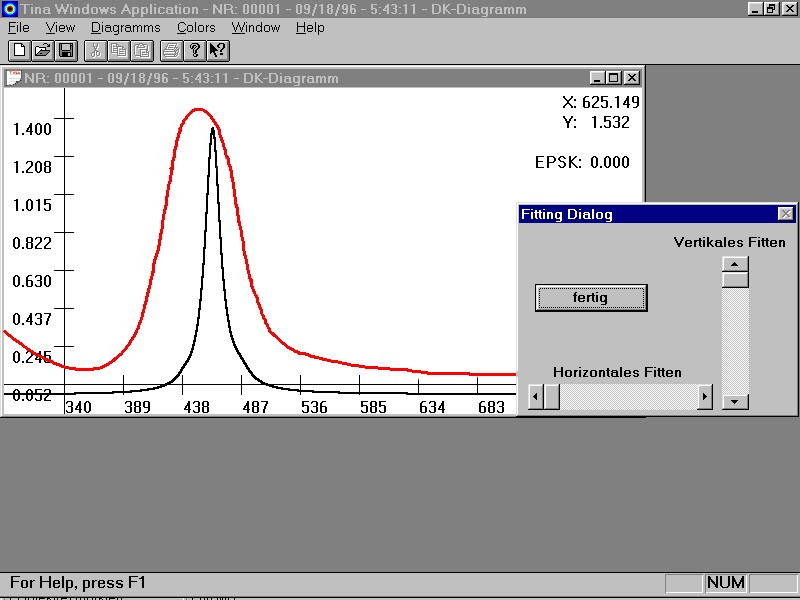The width and height of the screenshot is (800, 600).
Task: Open the File menu
Action: [x=18, y=27]
